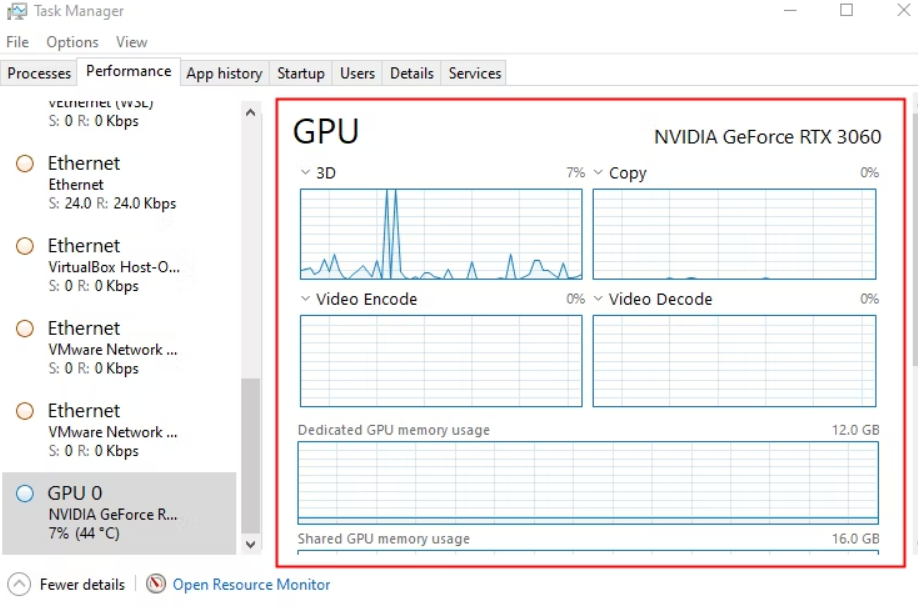The image size is (918, 606).
Task: Click sidebar scrollbar down arrow
Action: (251, 545)
